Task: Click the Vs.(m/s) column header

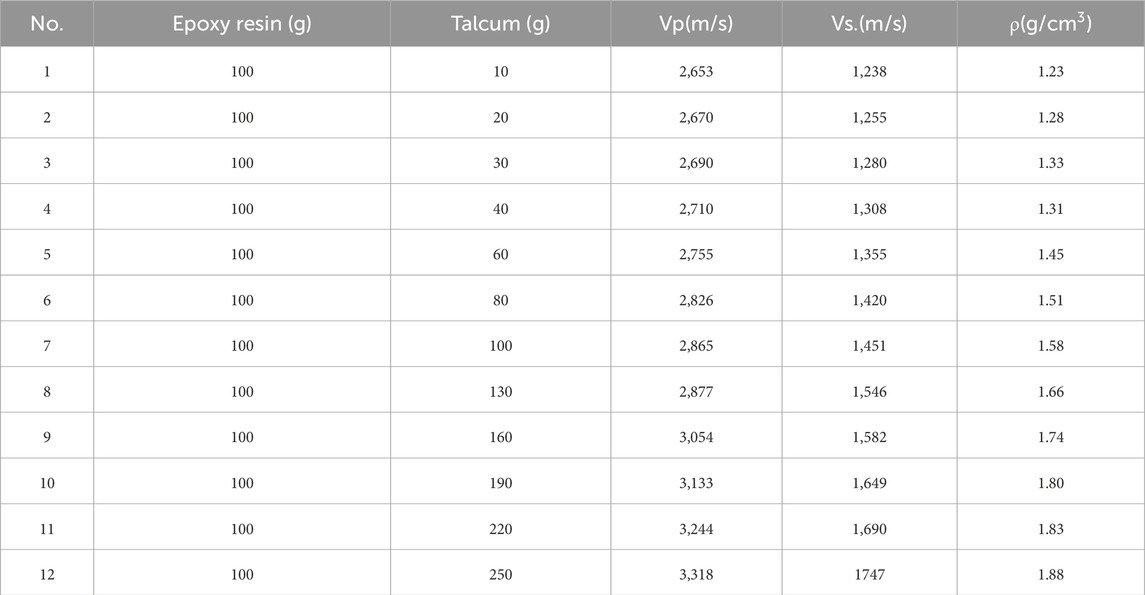Action: coord(869,23)
